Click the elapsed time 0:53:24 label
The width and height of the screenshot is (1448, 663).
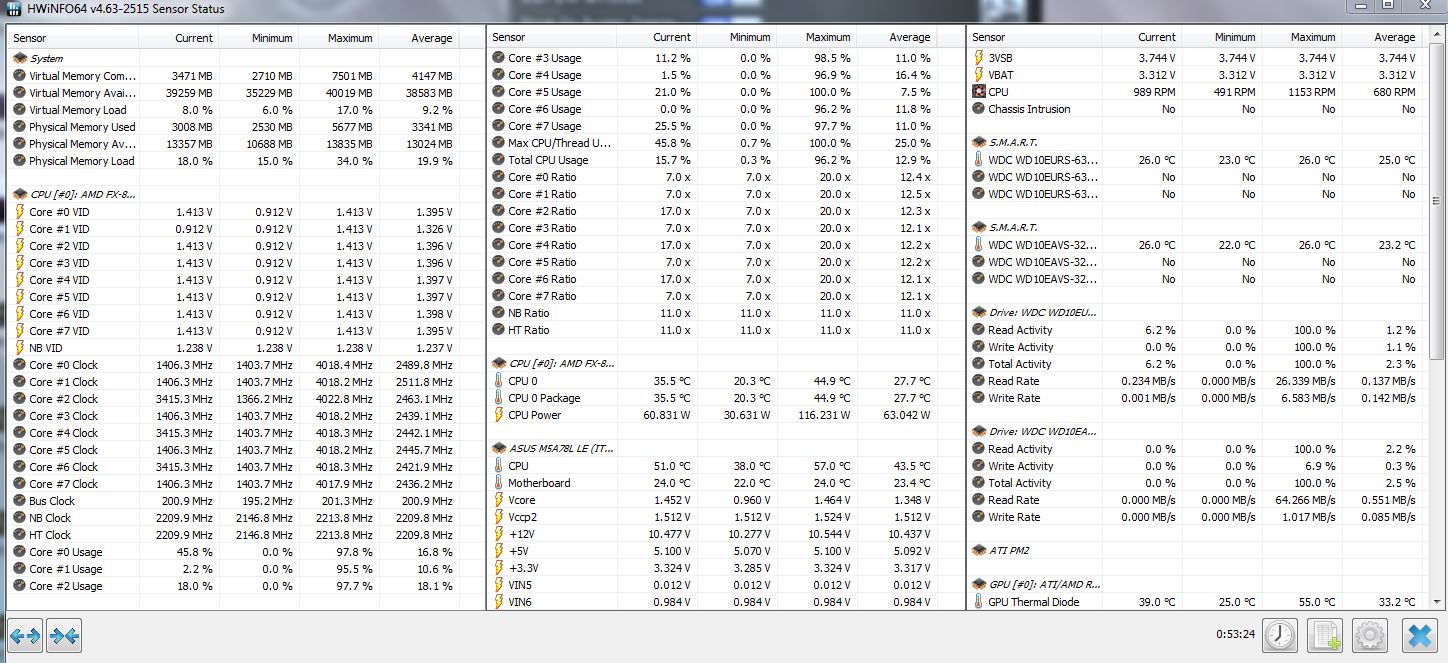pyautogui.click(x=1235, y=634)
